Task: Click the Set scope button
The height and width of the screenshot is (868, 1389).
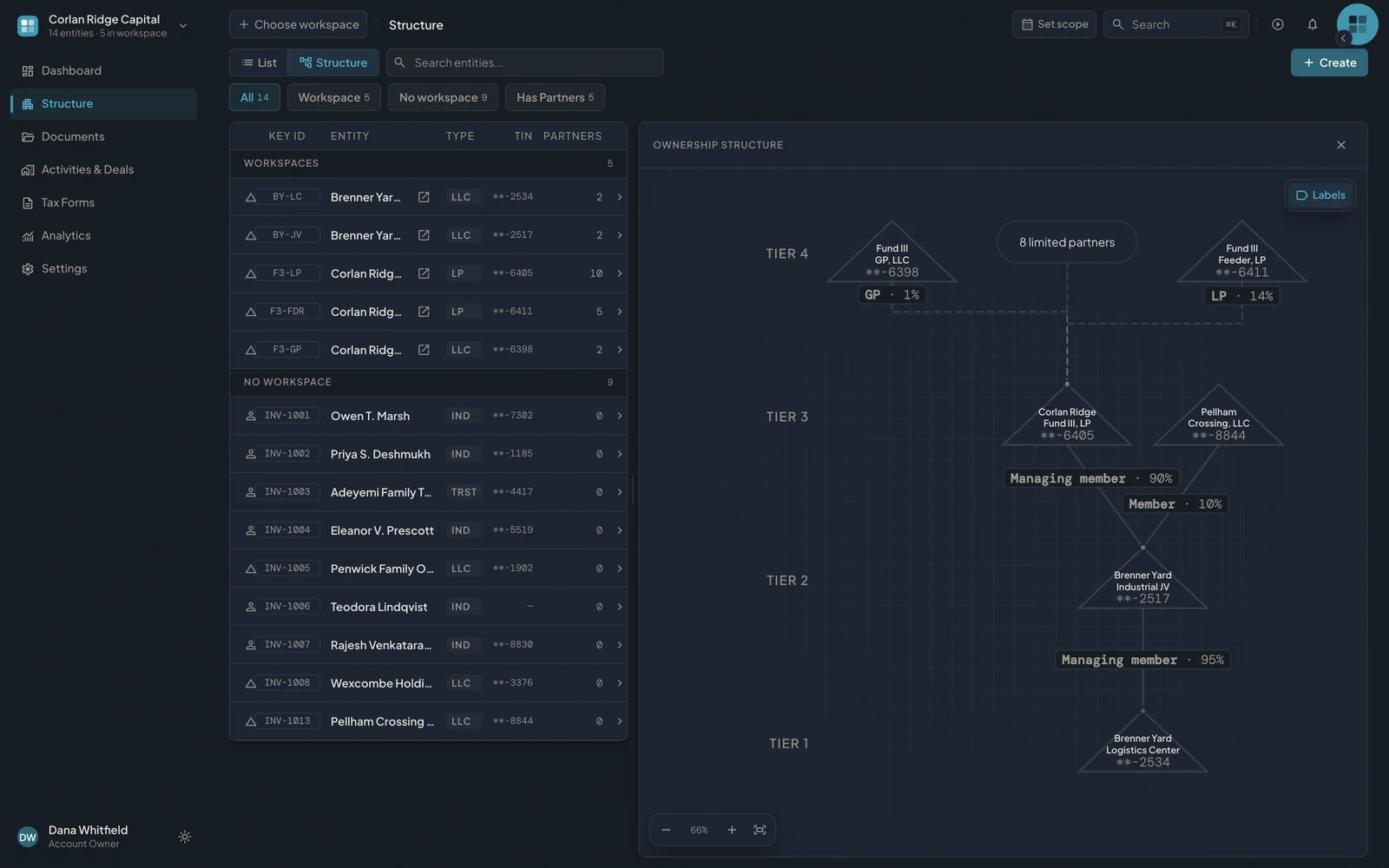Action: (1054, 24)
